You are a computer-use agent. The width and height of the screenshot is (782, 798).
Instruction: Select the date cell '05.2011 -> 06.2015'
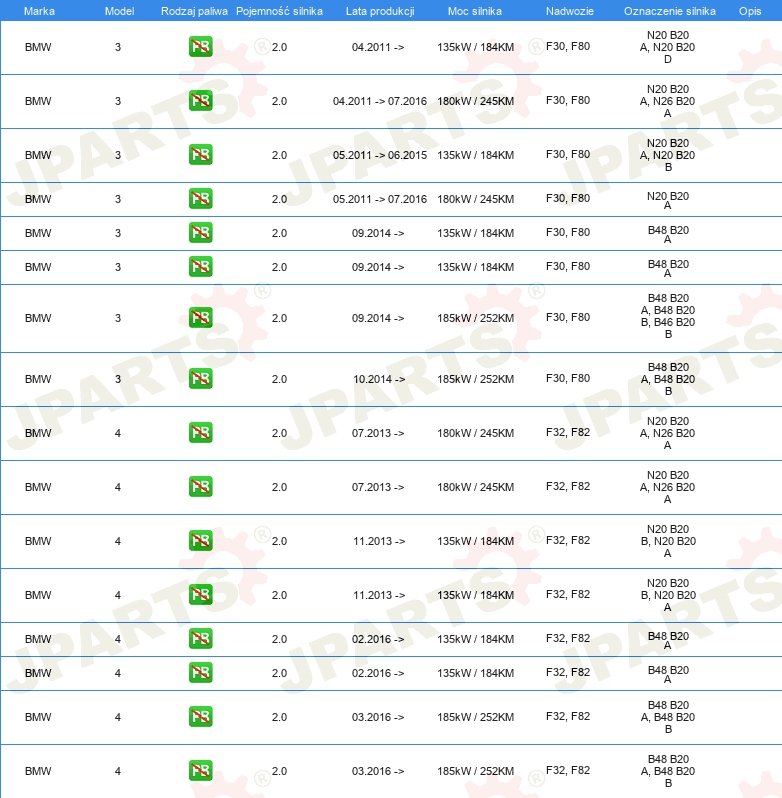[380, 155]
